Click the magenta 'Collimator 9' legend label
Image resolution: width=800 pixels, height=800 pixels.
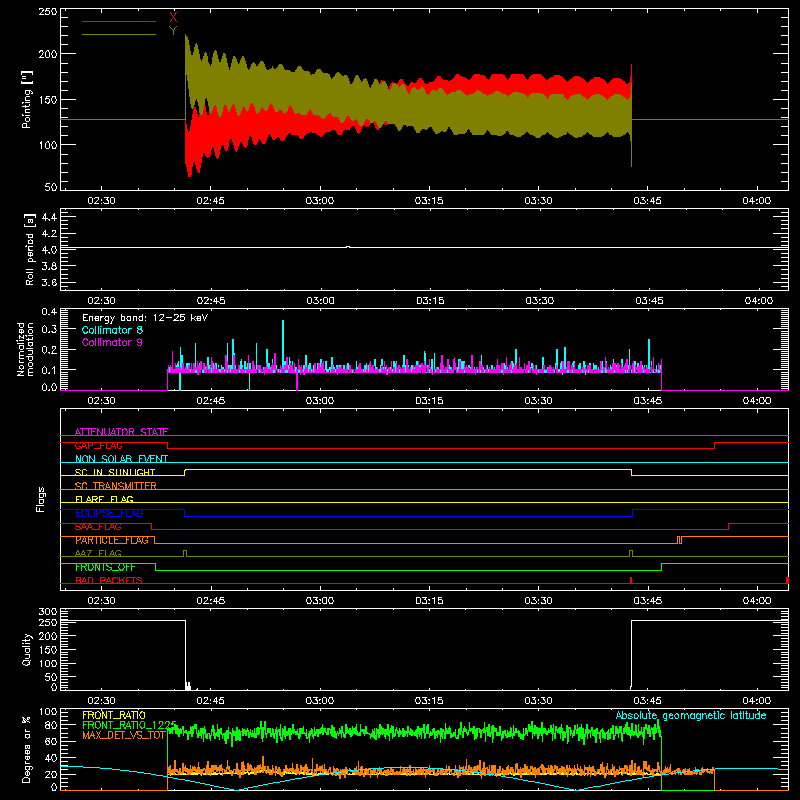pyautogui.click(x=112, y=342)
